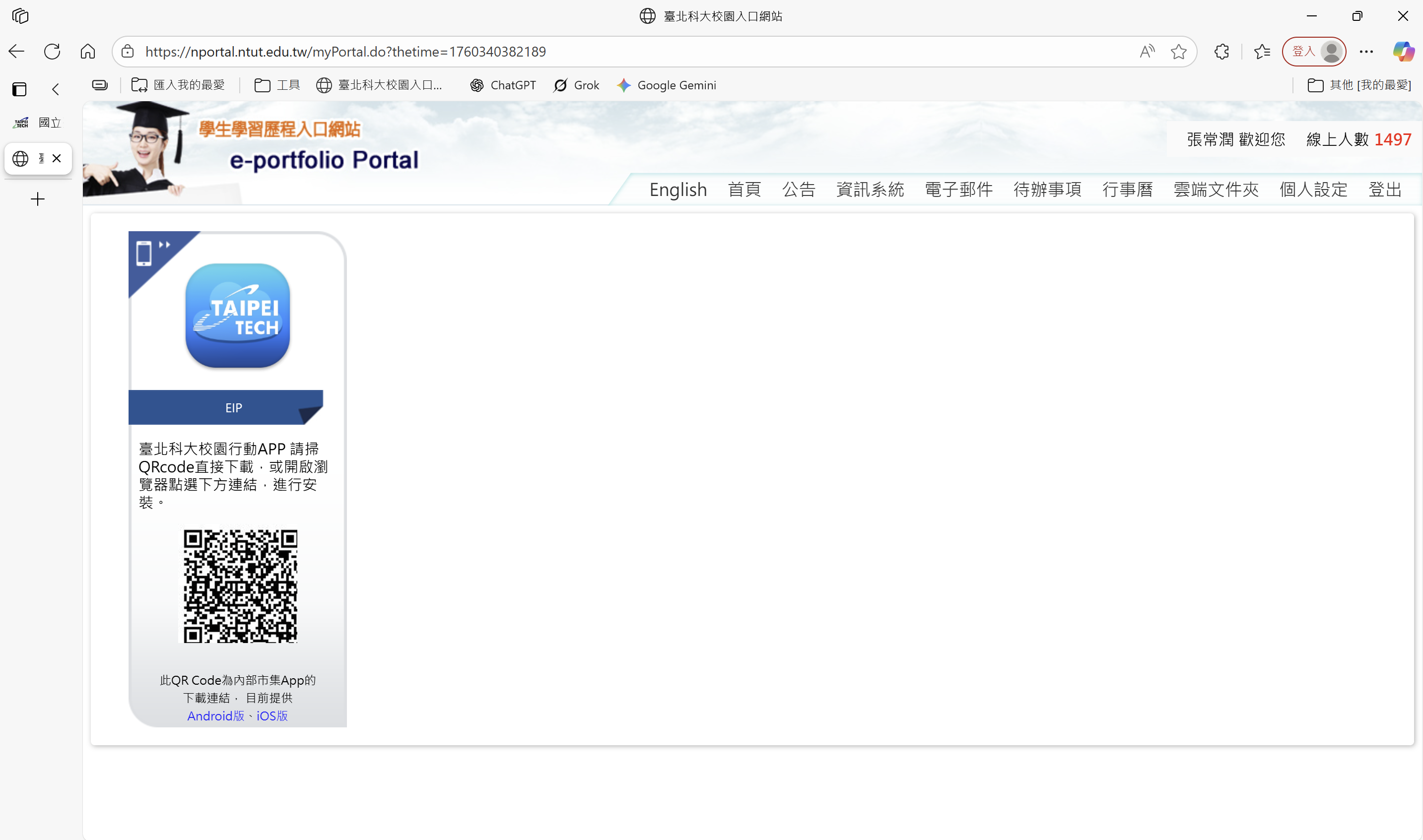Go to 首頁 menu item

pyautogui.click(x=744, y=189)
